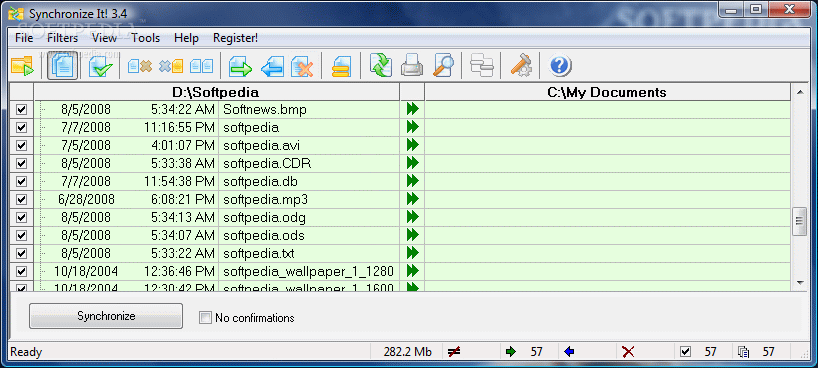This screenshot has width=818, height=368.
Task: Open the Filters menu
Action: tap(62, 38)
